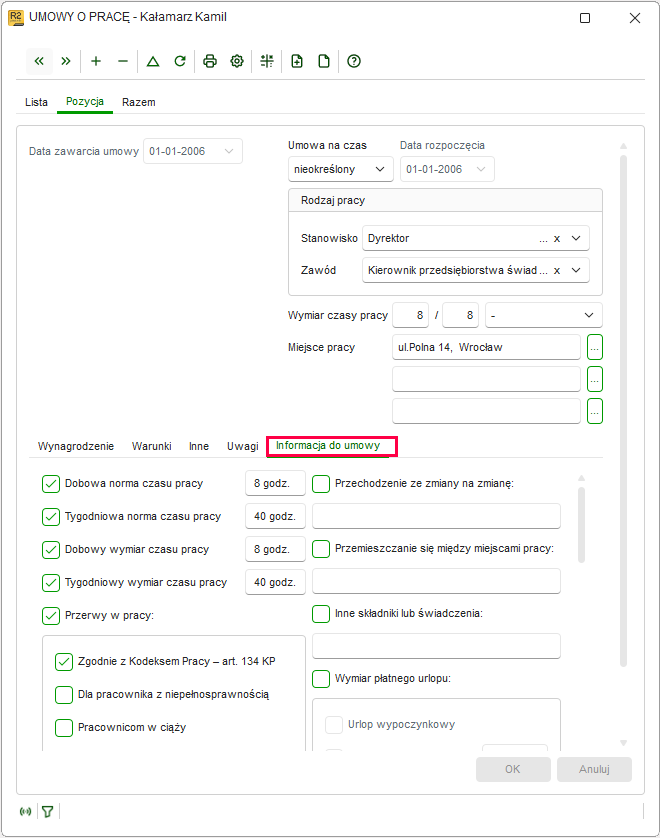Go to next record with double right arrow
This screenshot has height=838, width=660.
pos(66,61)
